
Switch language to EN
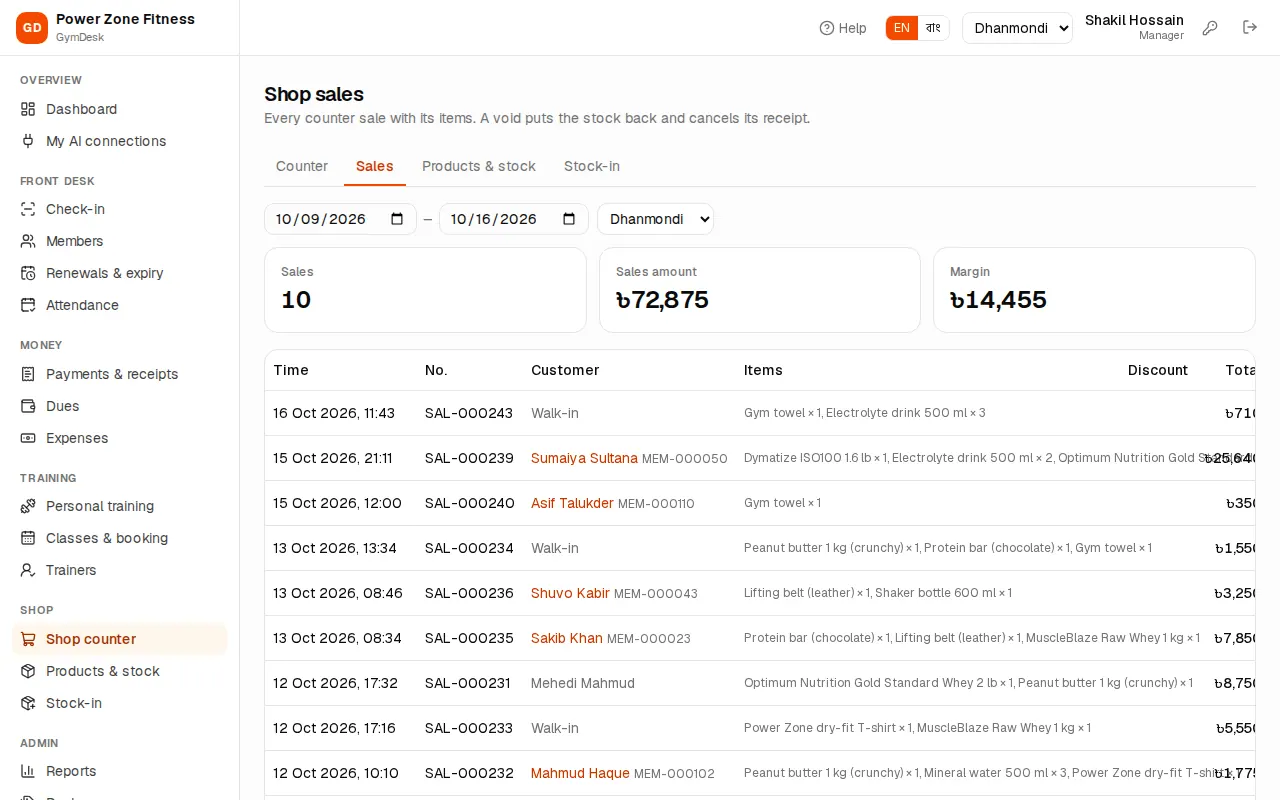click(902, 28)
